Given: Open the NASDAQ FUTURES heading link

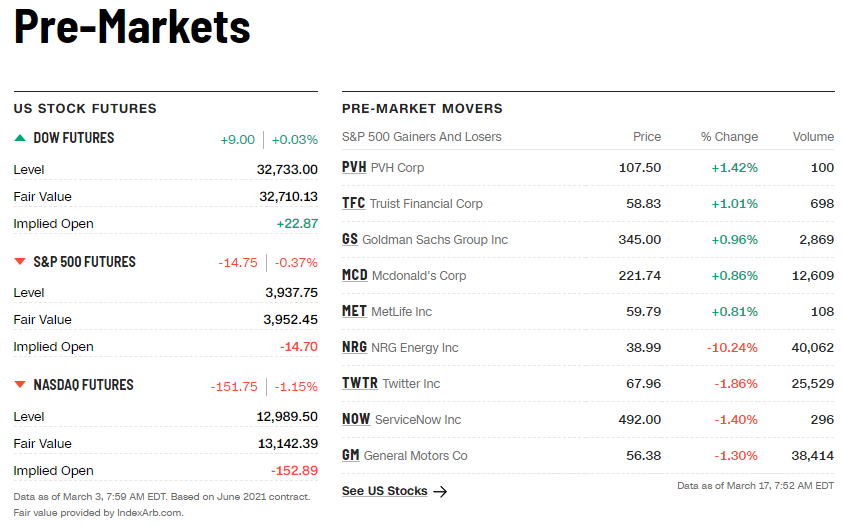Looking at the screenshot, I should tap(83, 385).
